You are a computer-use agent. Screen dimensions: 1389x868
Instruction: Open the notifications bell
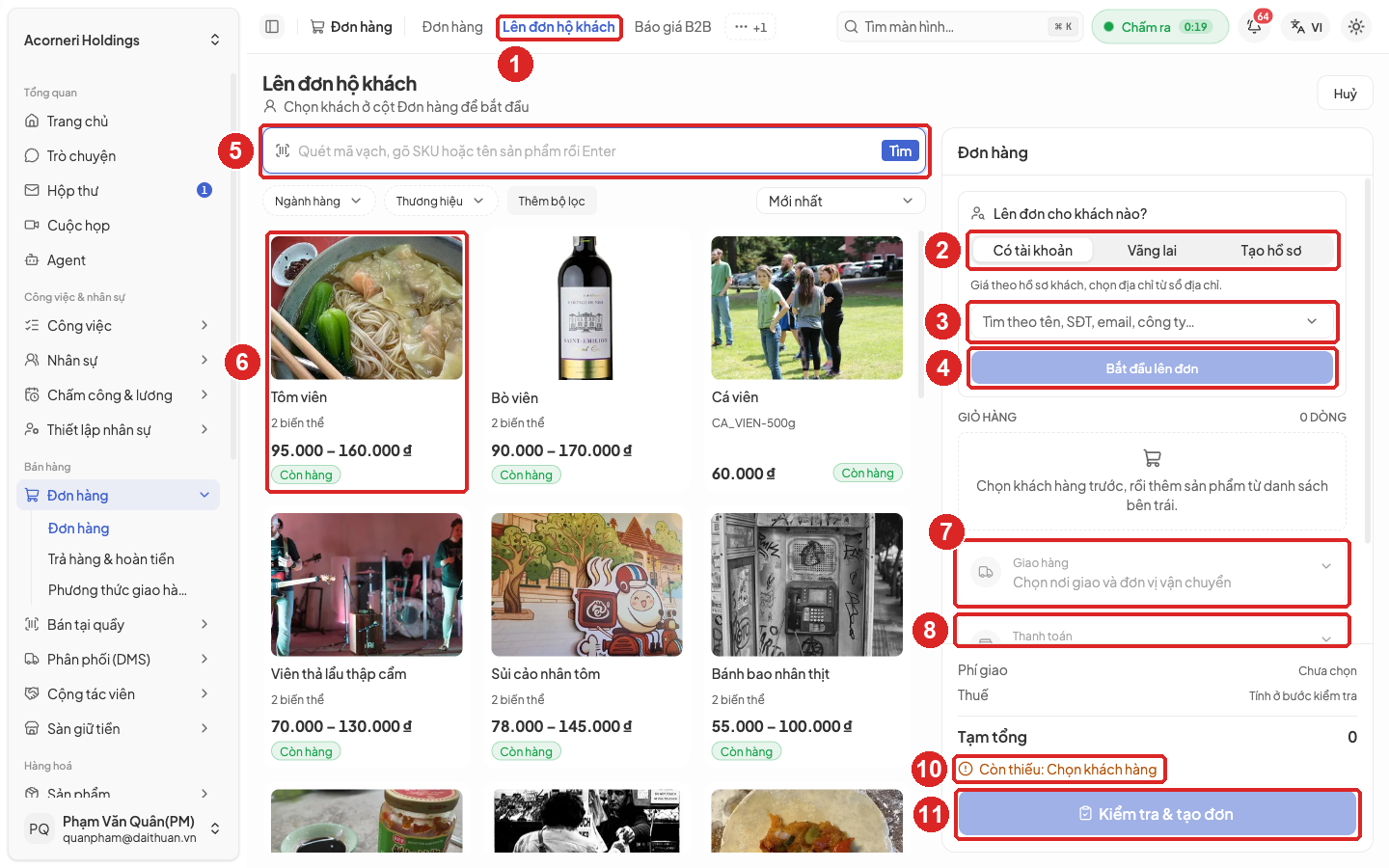point(1254,27)
